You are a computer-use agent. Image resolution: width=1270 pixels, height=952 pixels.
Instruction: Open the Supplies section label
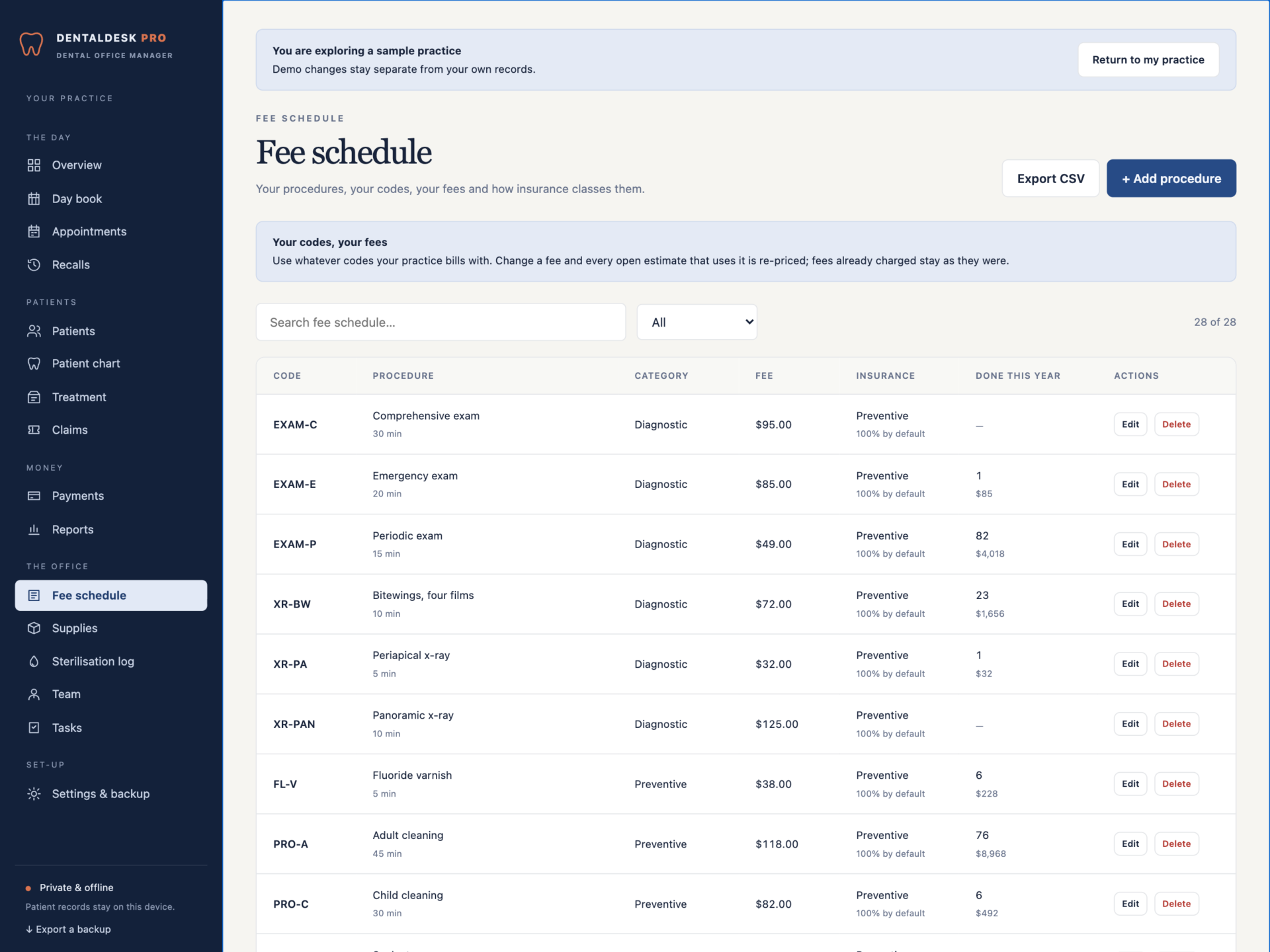(75, 628)
